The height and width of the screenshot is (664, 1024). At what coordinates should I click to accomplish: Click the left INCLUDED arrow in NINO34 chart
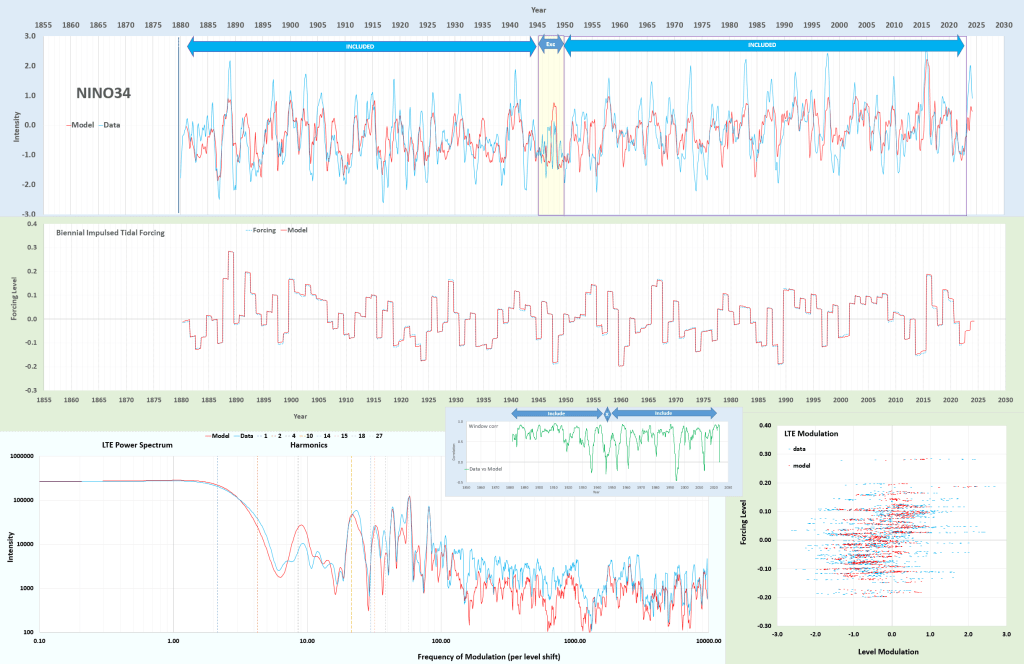(x=359, y=45)
